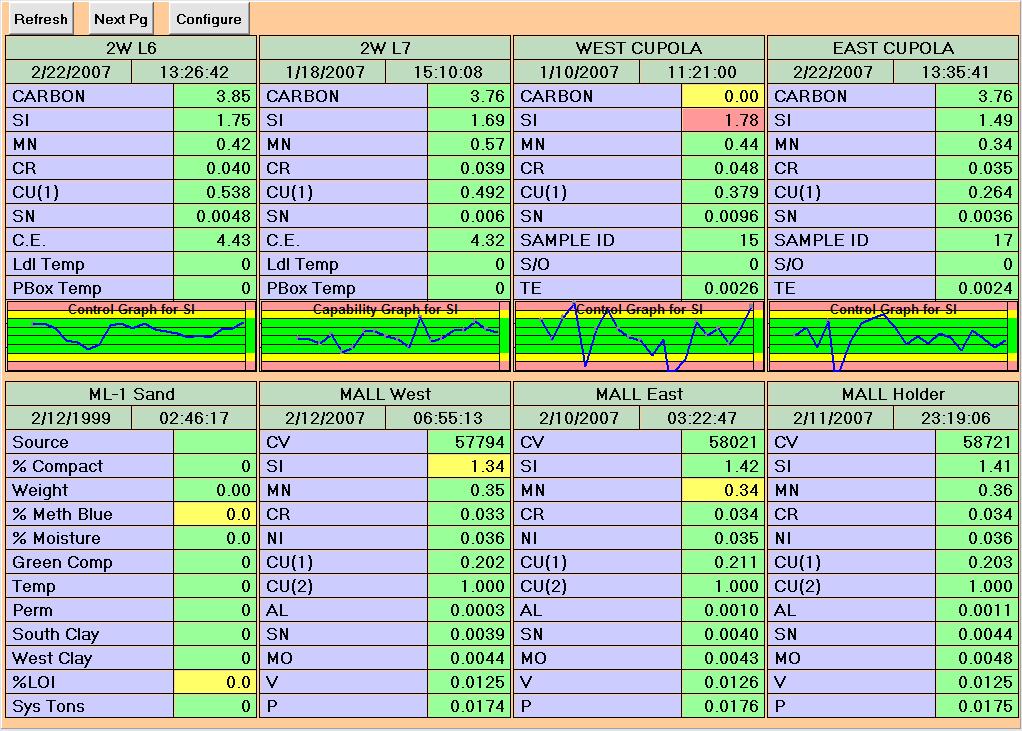
Task: Click MALL East MO value 0.0043
Action: [x=723, y=659]
